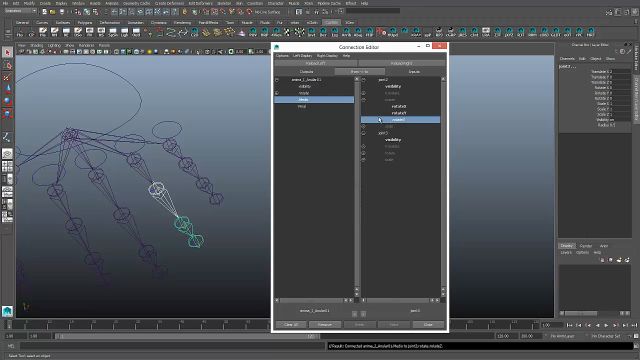640x360 pixels.
Task: Play the animation backwards
Action: coord(598,325)
